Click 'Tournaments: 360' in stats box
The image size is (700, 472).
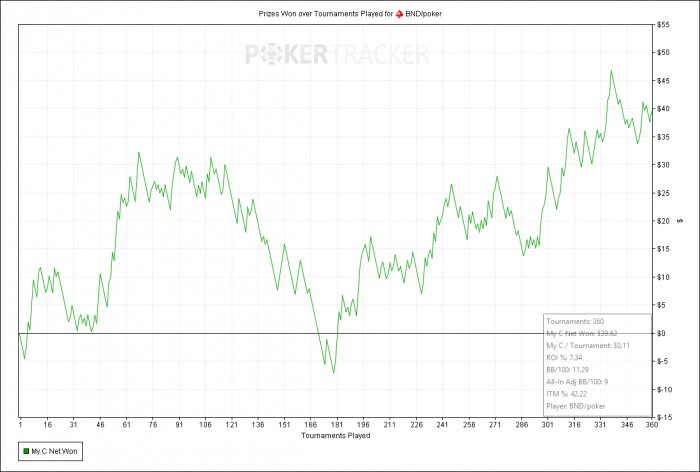click(x=575, y=322)
